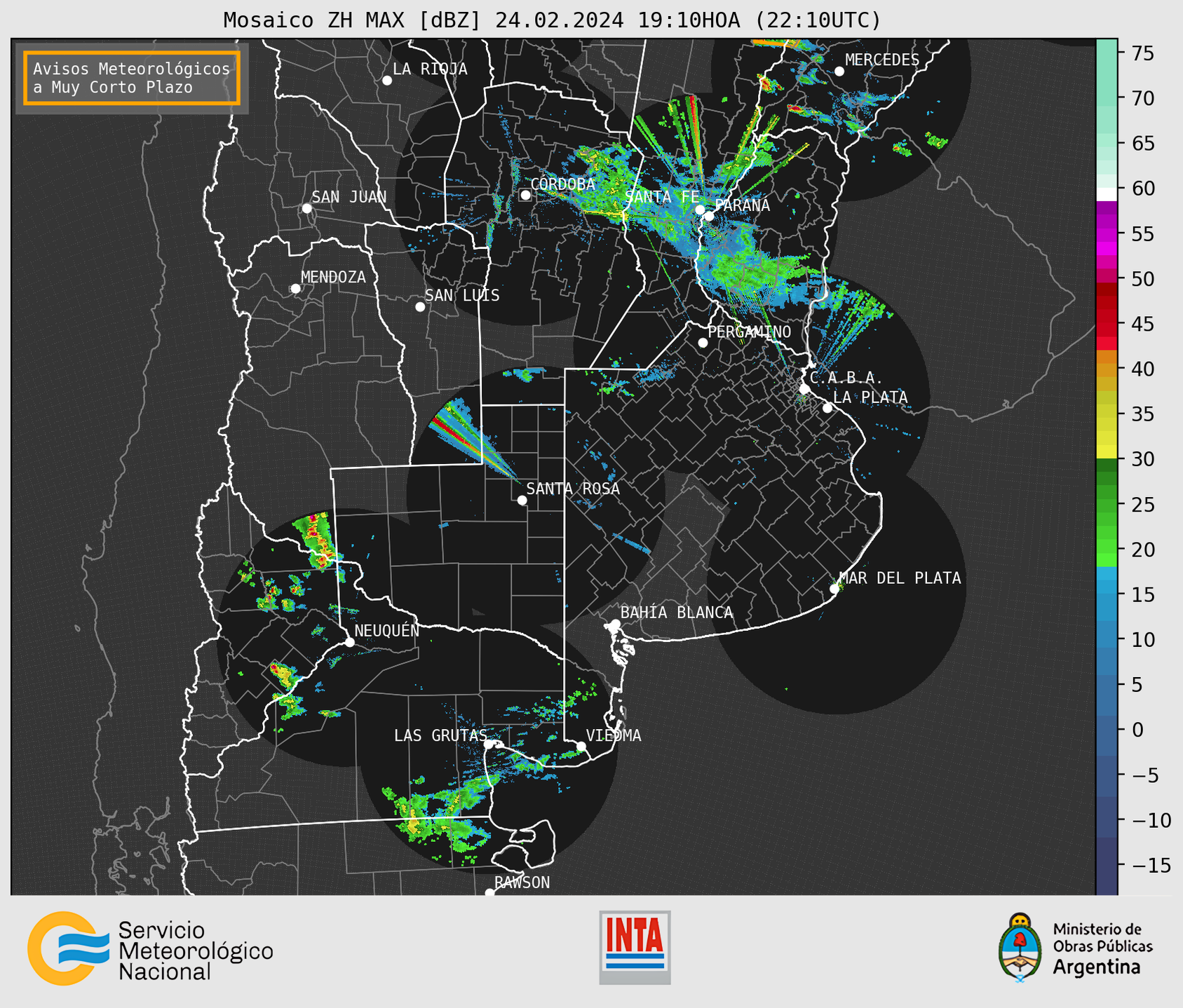
Task: Click the BAHÍA BLANCA city marker dot
Action: (615, 624)
